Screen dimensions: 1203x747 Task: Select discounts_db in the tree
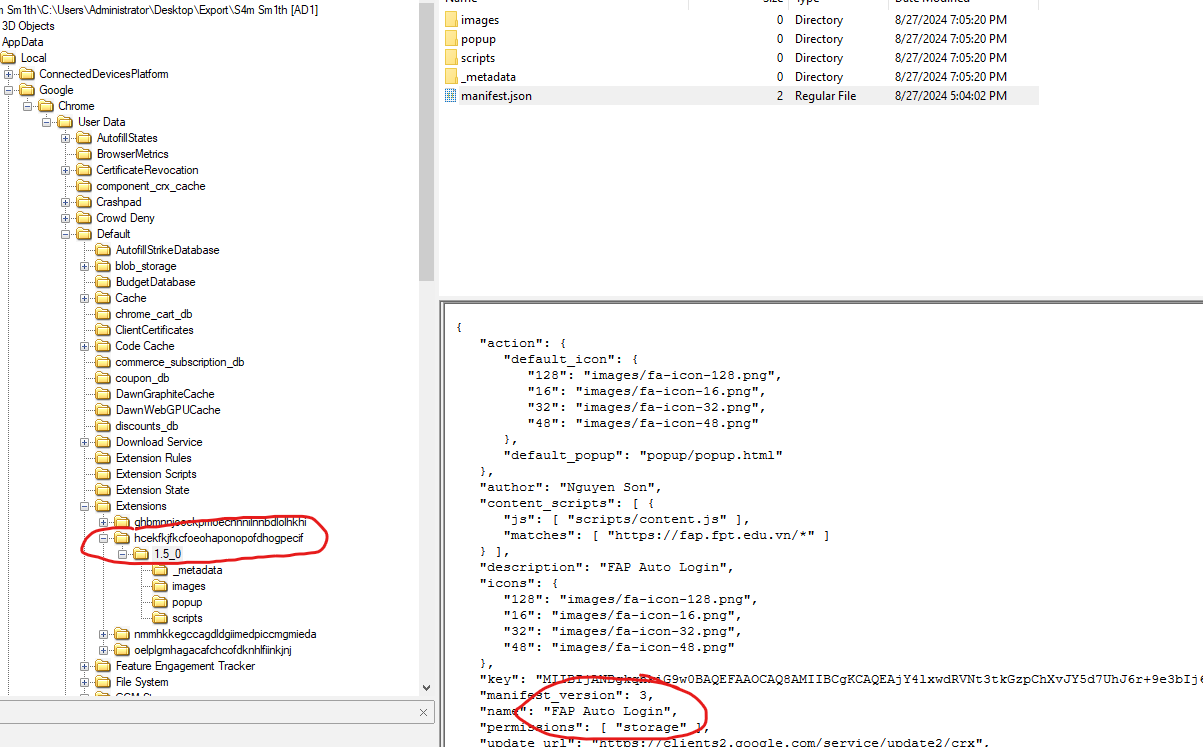(x=146, y=426)
